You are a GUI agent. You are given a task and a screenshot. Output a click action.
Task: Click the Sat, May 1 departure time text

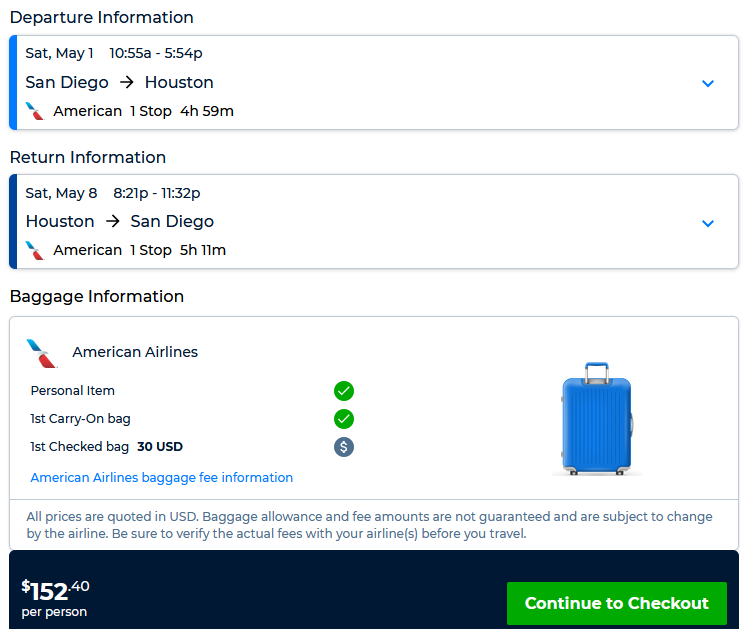click(x=113, y=54)
